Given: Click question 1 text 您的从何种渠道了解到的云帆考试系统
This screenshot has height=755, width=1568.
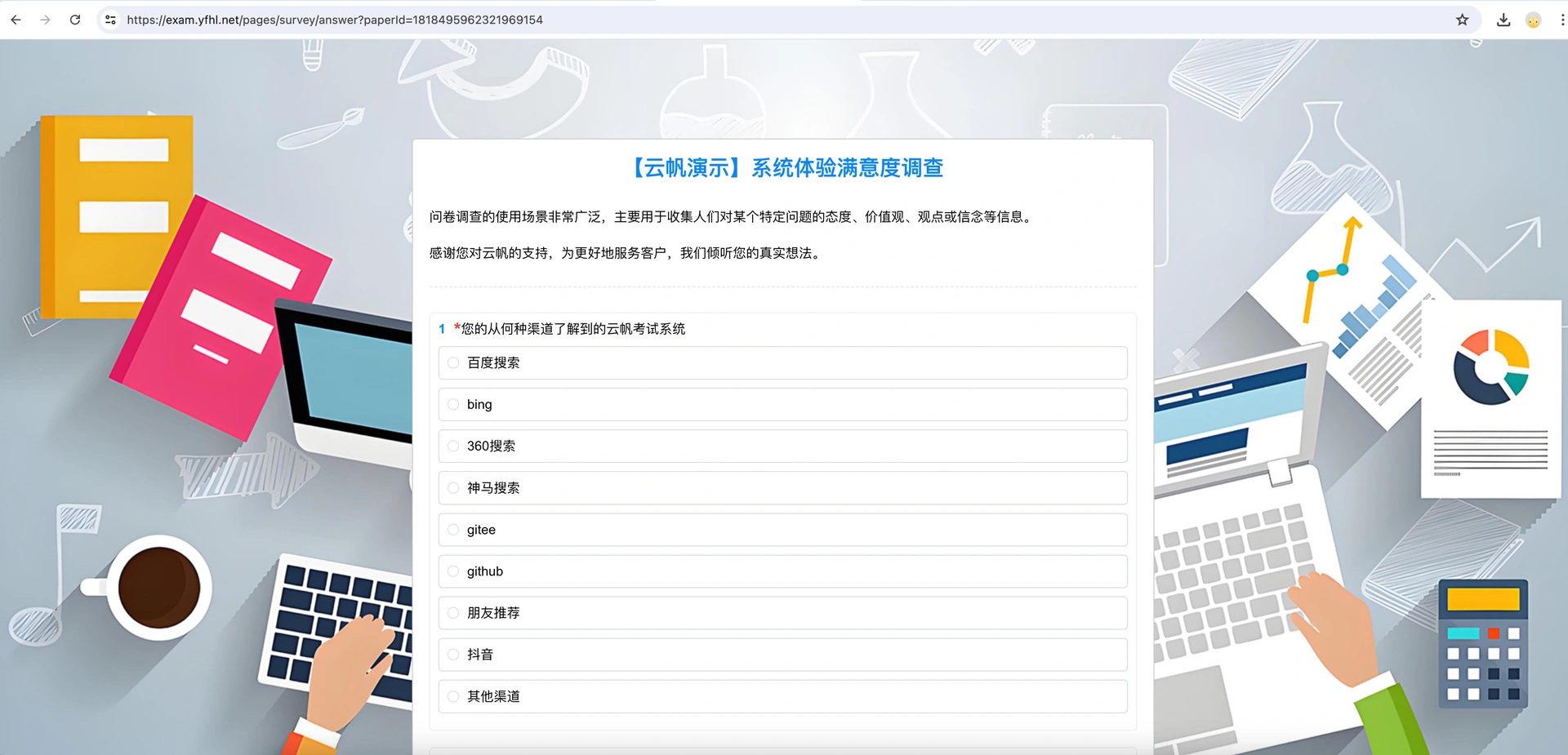Looking at the screenshot, I should pyautogui.click(x=573, y=329).
